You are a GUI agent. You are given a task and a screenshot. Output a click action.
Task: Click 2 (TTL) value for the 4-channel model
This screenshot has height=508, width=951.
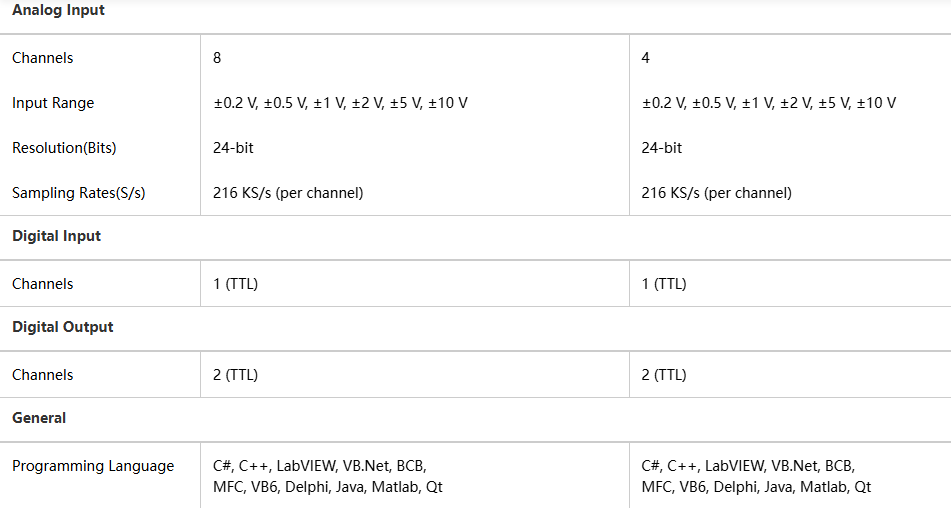(664, 375)
